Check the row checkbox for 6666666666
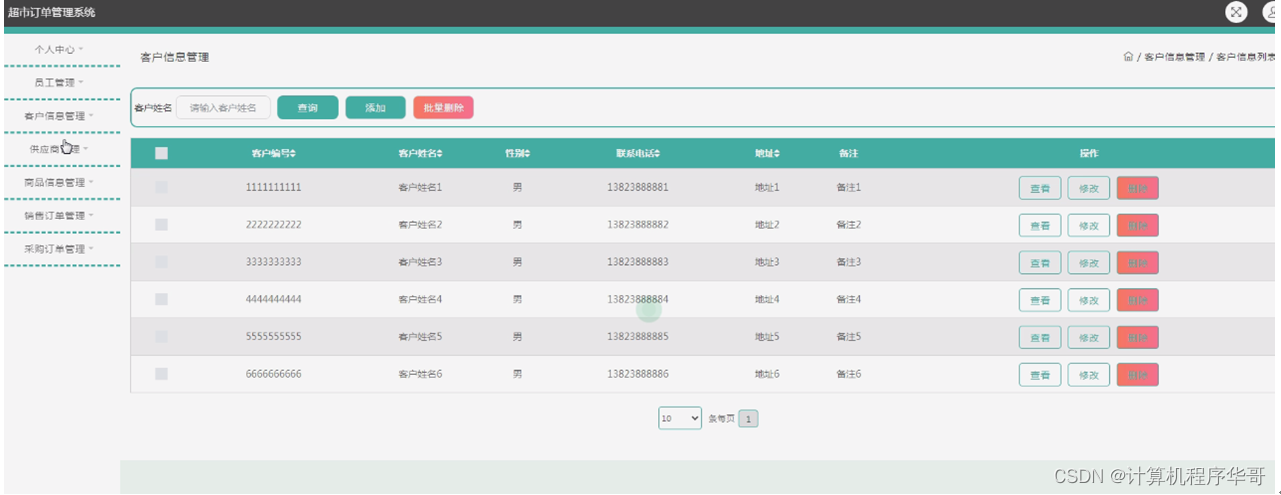The width and height of the screenshot is (1281, 495). coord(162,374)
